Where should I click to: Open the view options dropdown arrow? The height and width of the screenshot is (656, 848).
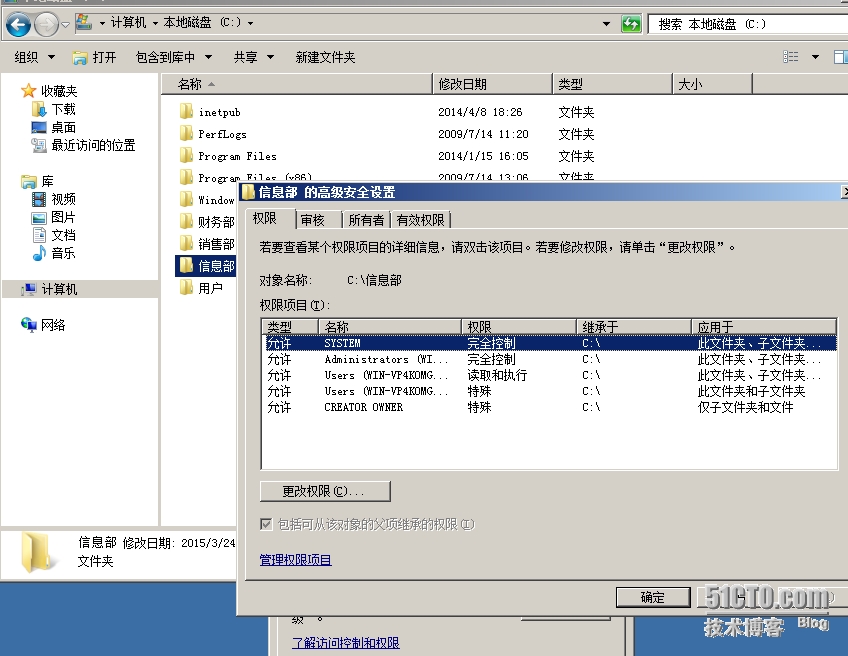815,57
